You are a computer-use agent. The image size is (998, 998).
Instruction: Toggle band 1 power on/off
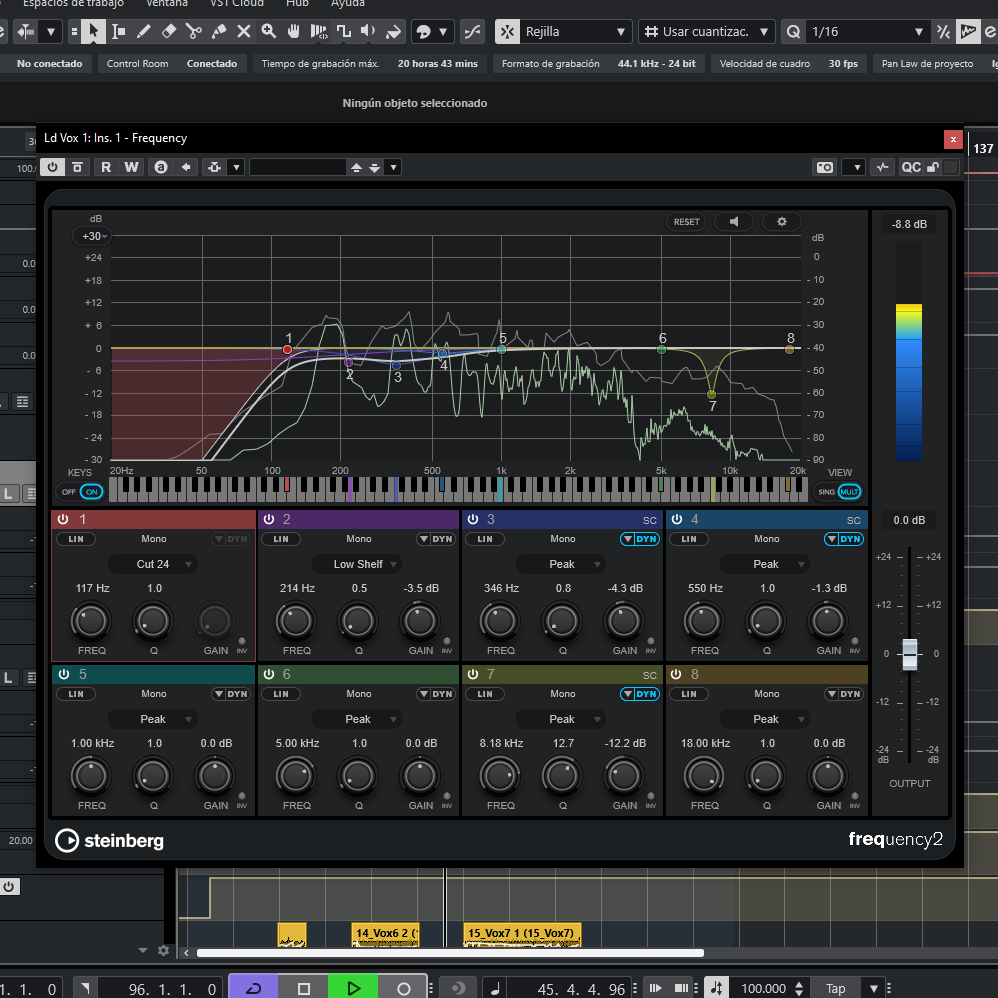63,520
